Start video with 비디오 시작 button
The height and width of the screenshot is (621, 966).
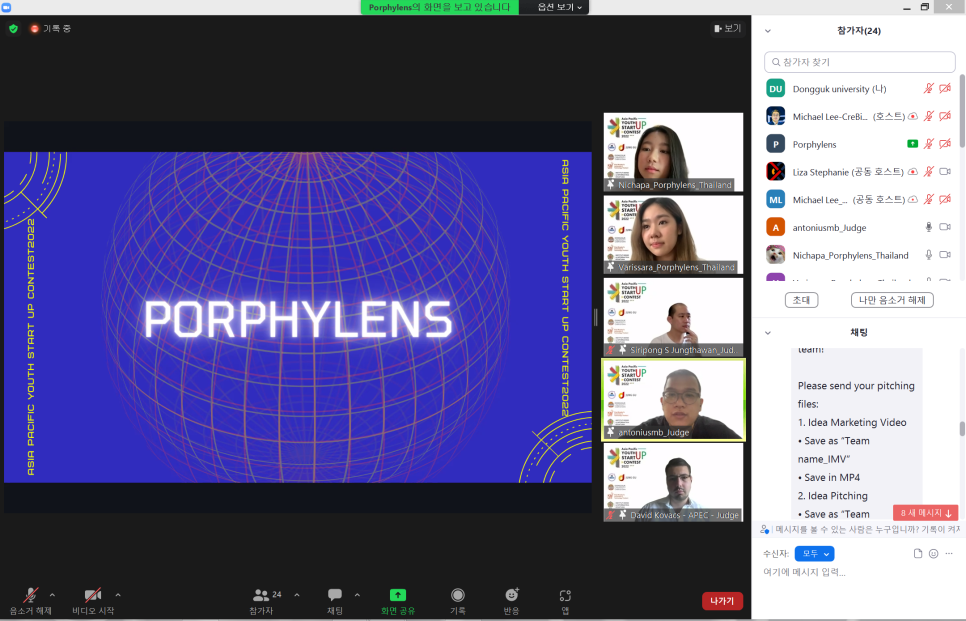(x=93, y=601)
